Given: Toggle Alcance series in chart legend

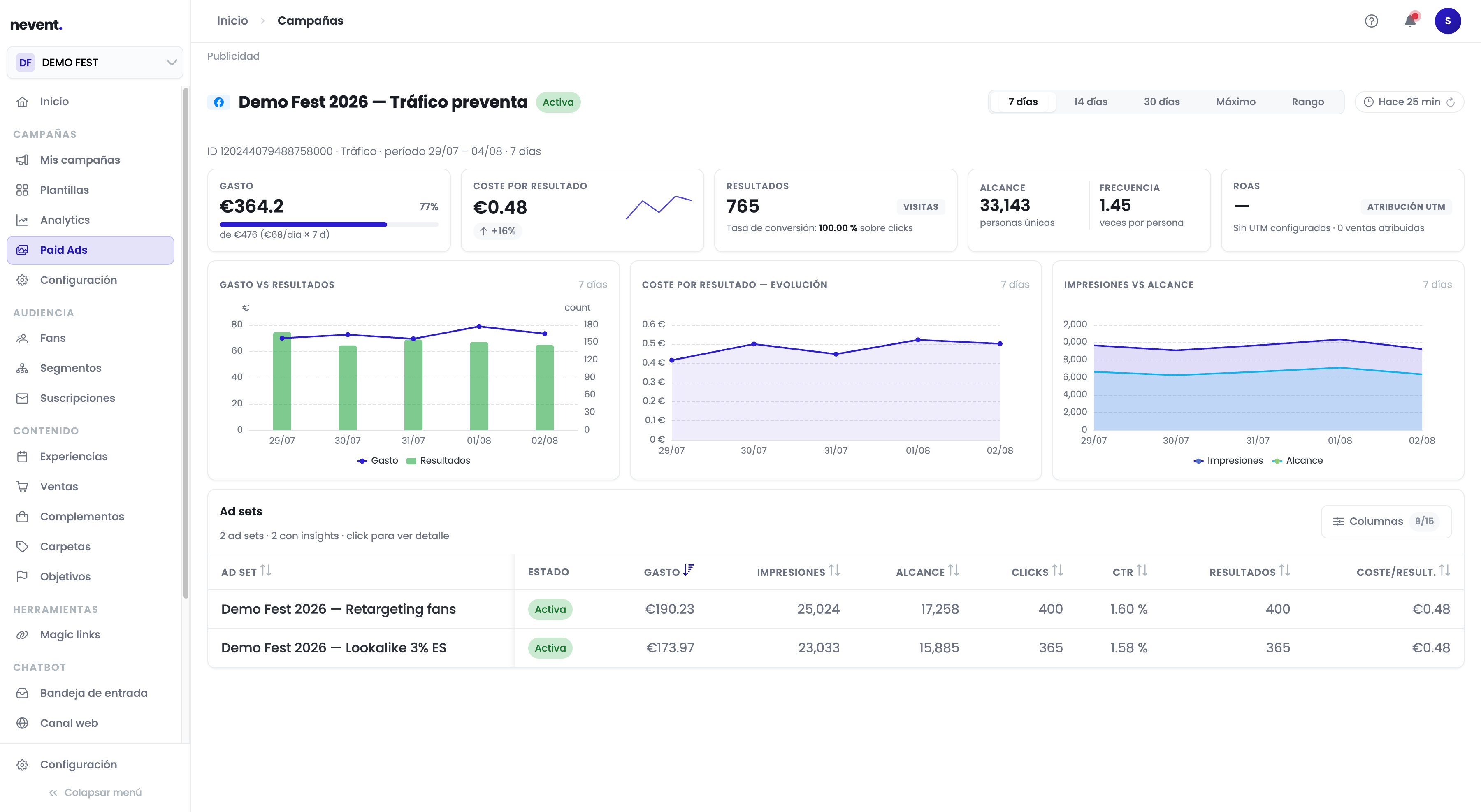Looking at the screenshot, I should (1298, 461).
